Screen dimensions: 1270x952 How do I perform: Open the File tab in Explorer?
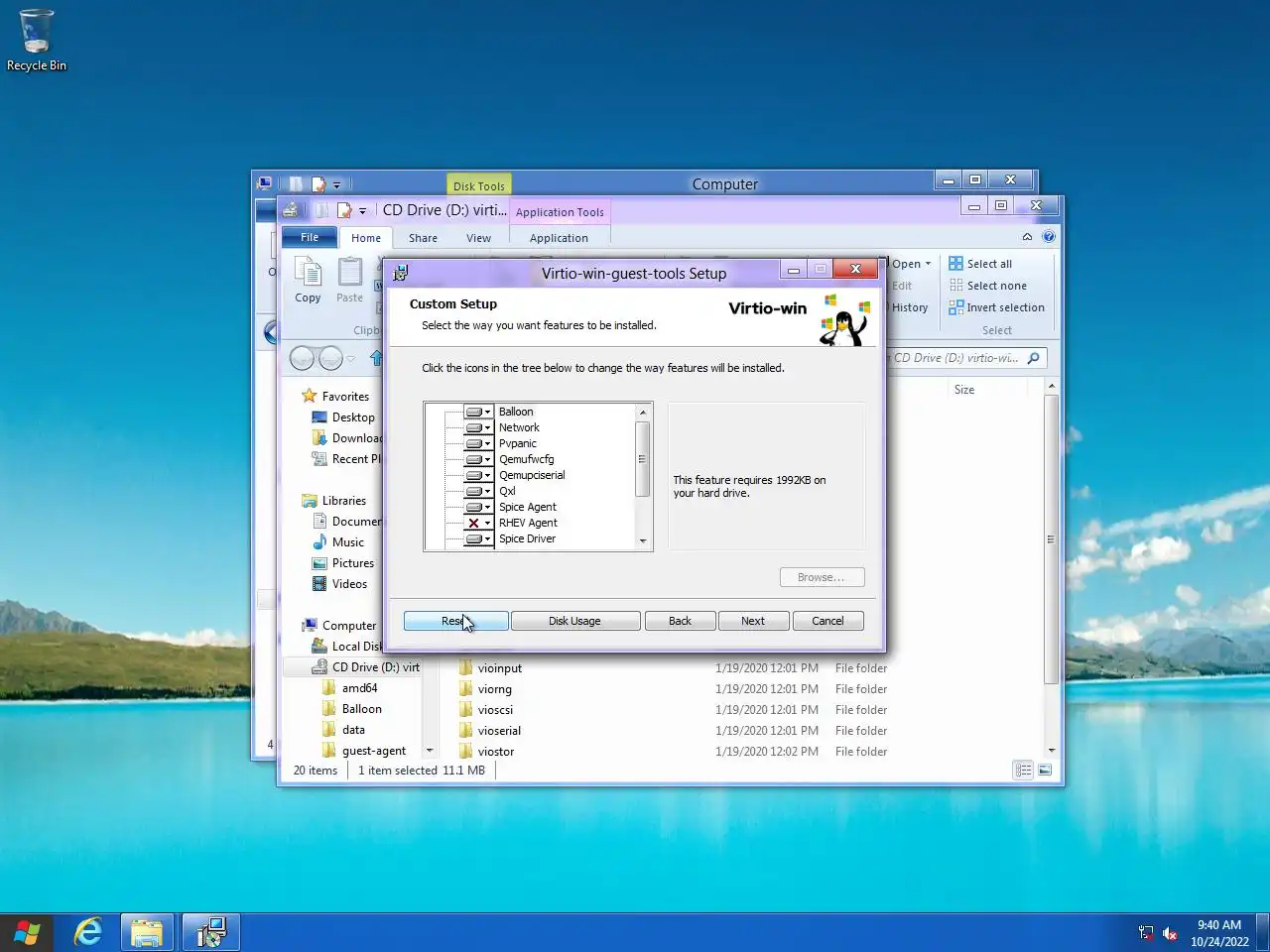(310, 237)
